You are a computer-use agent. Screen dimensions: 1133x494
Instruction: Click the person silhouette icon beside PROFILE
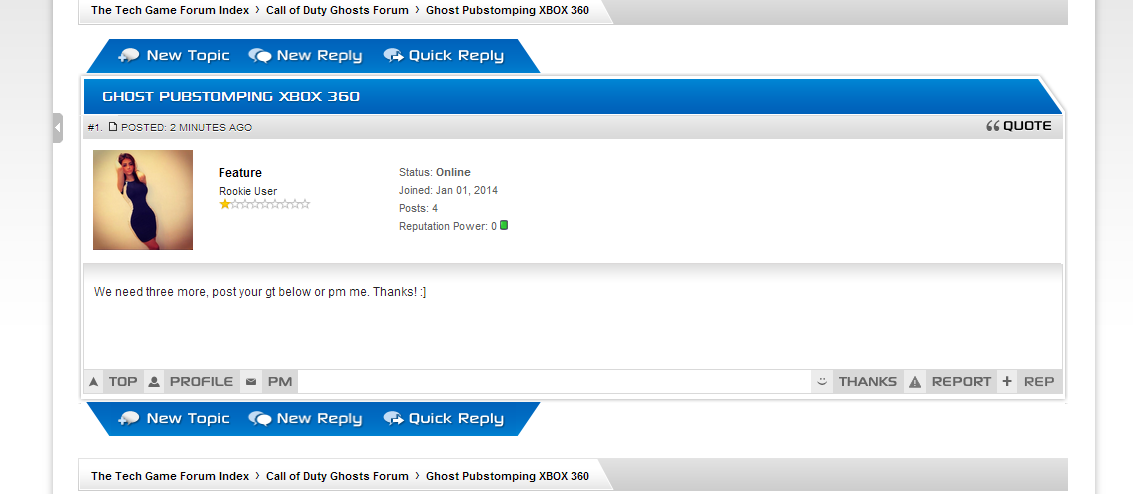pyautogui.click(x=154, y=382)
